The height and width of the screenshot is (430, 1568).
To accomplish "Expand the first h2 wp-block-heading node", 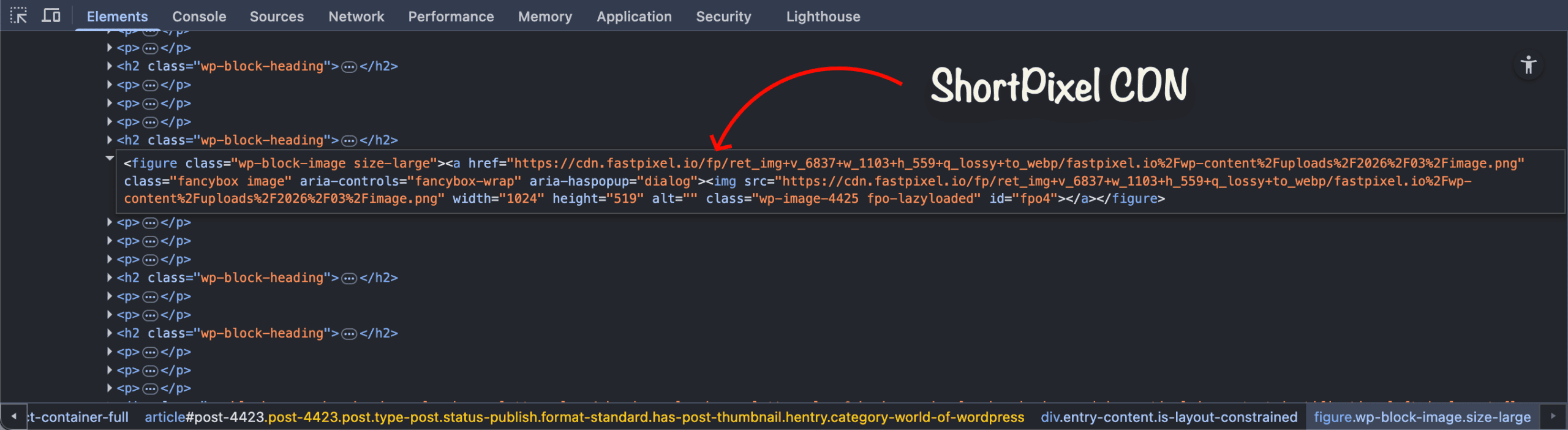I will click(x=110, y=66).
